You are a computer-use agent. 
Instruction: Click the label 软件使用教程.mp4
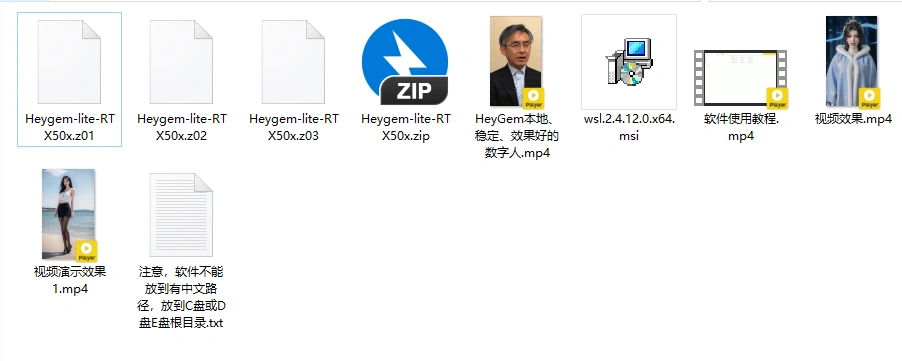coord(741,128)
